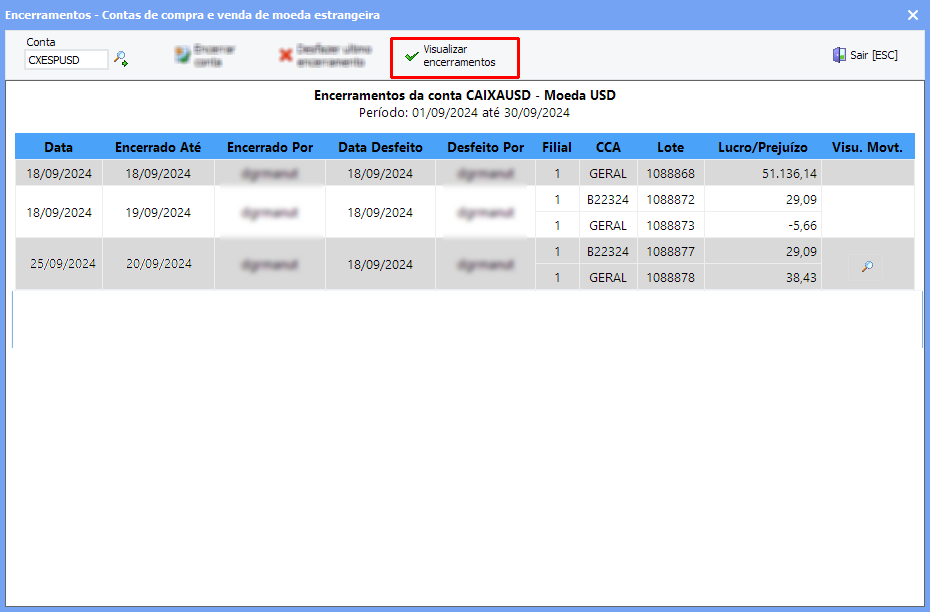This screenshot has height=612, width=930.
Task: Open movement view magnifier for the 25/09/2024 row
Action: pyautogui.click(x=867, y=267)
